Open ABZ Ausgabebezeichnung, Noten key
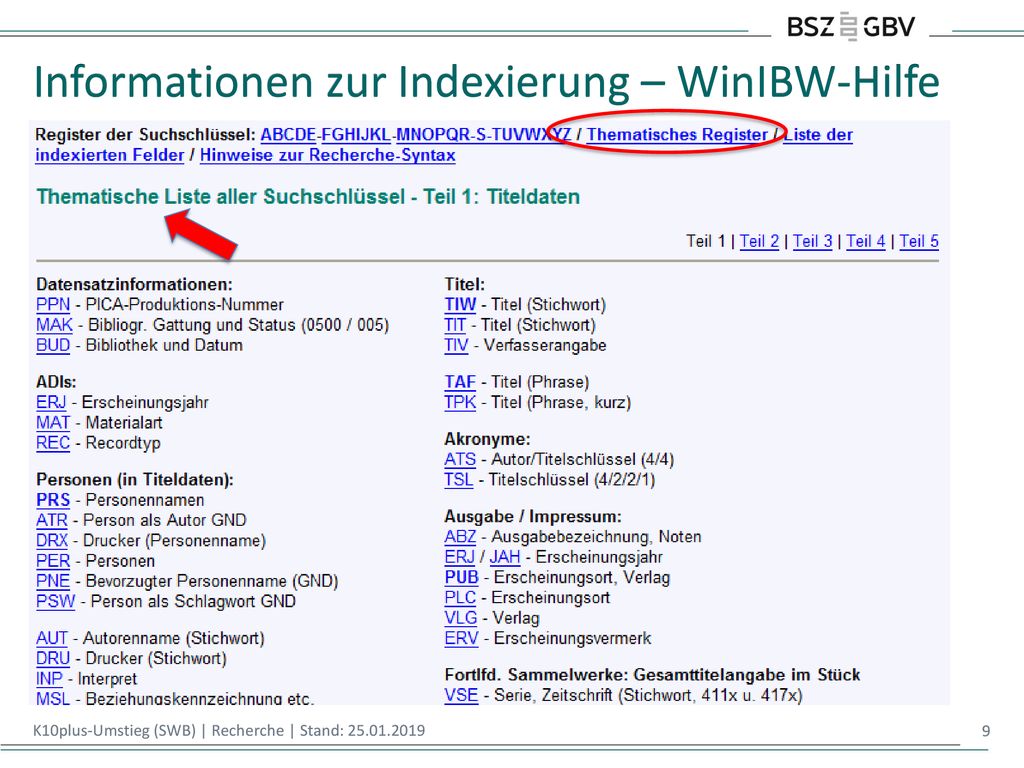Screen dimensions: 1024x768 point(460,537)
